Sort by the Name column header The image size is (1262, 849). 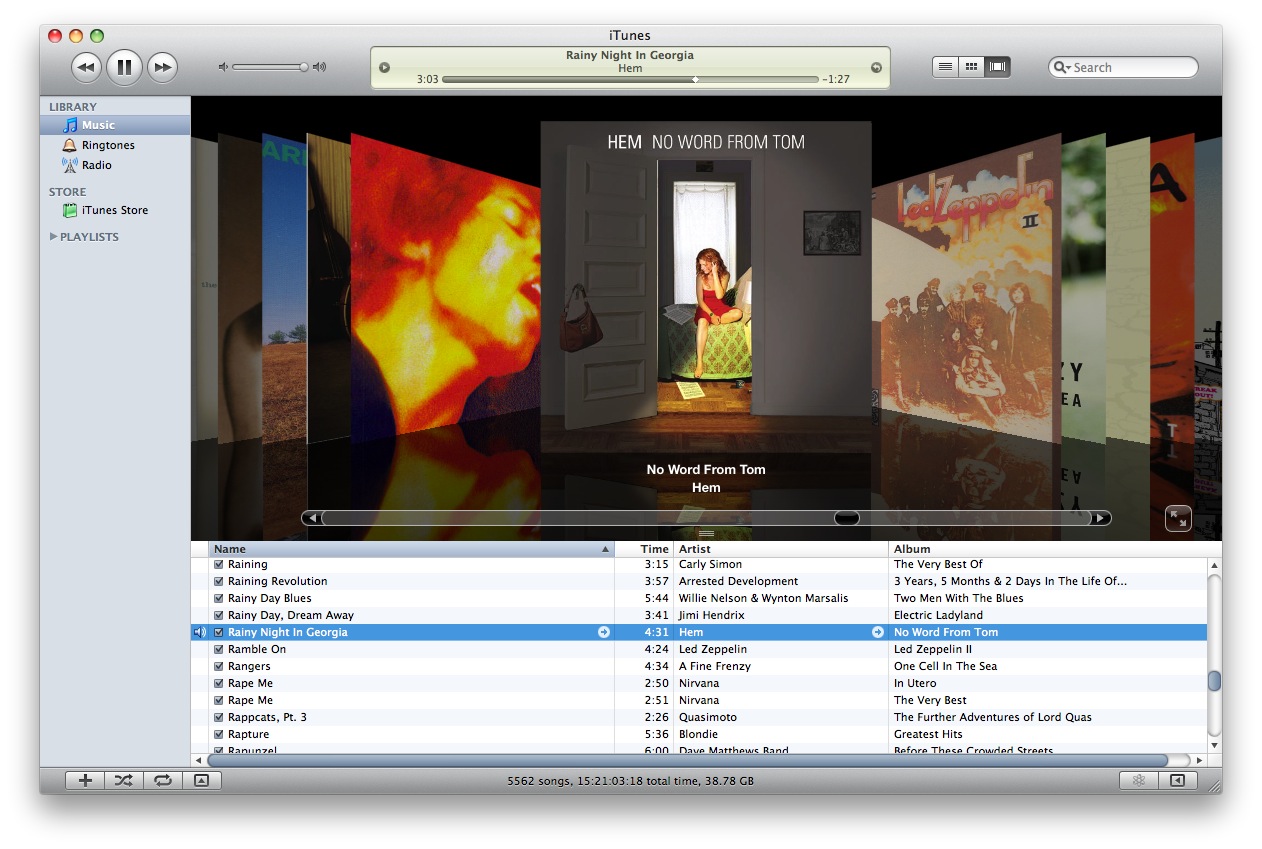[x=411, y=549]
